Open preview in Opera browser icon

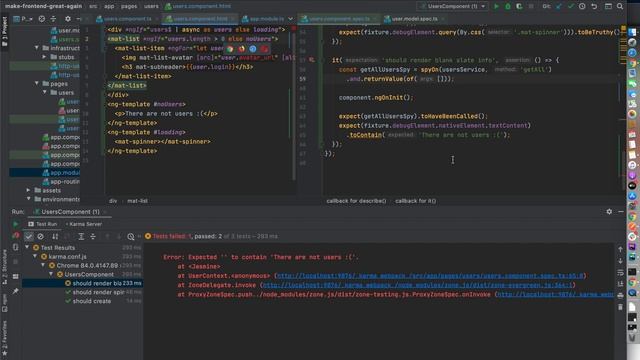tap(264, 49)
